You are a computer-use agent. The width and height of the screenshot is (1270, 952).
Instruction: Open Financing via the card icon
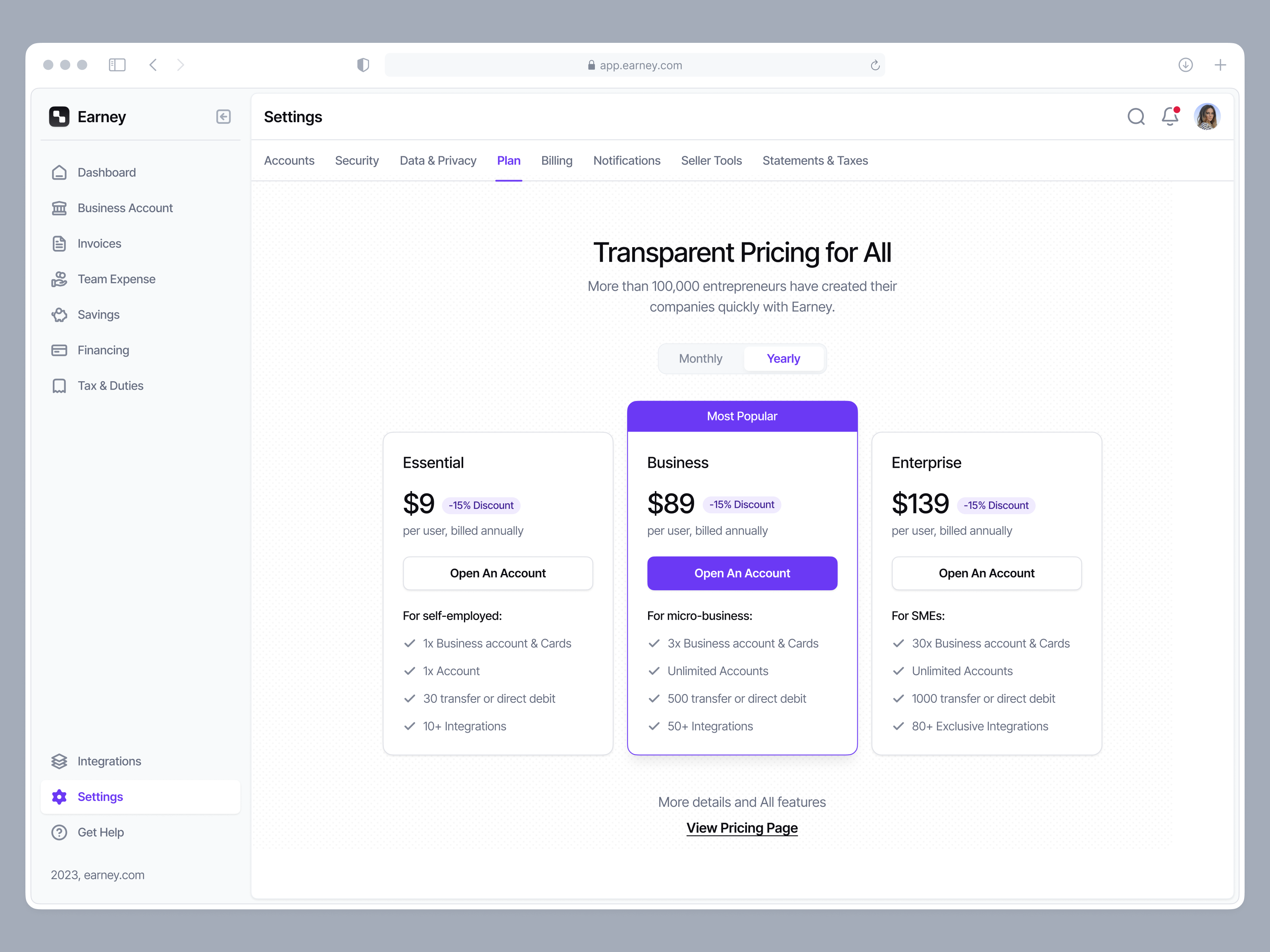tap(60, 350)
